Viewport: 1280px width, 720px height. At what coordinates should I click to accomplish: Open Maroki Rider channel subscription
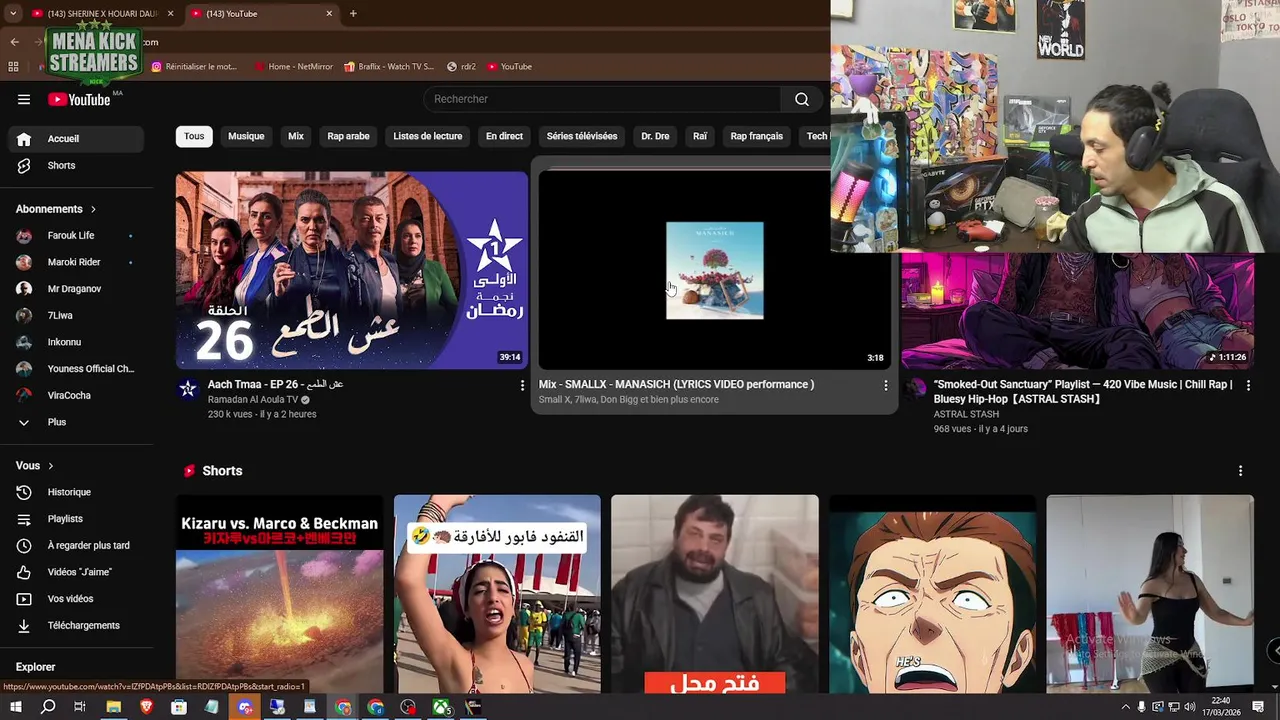coord(77,262)
